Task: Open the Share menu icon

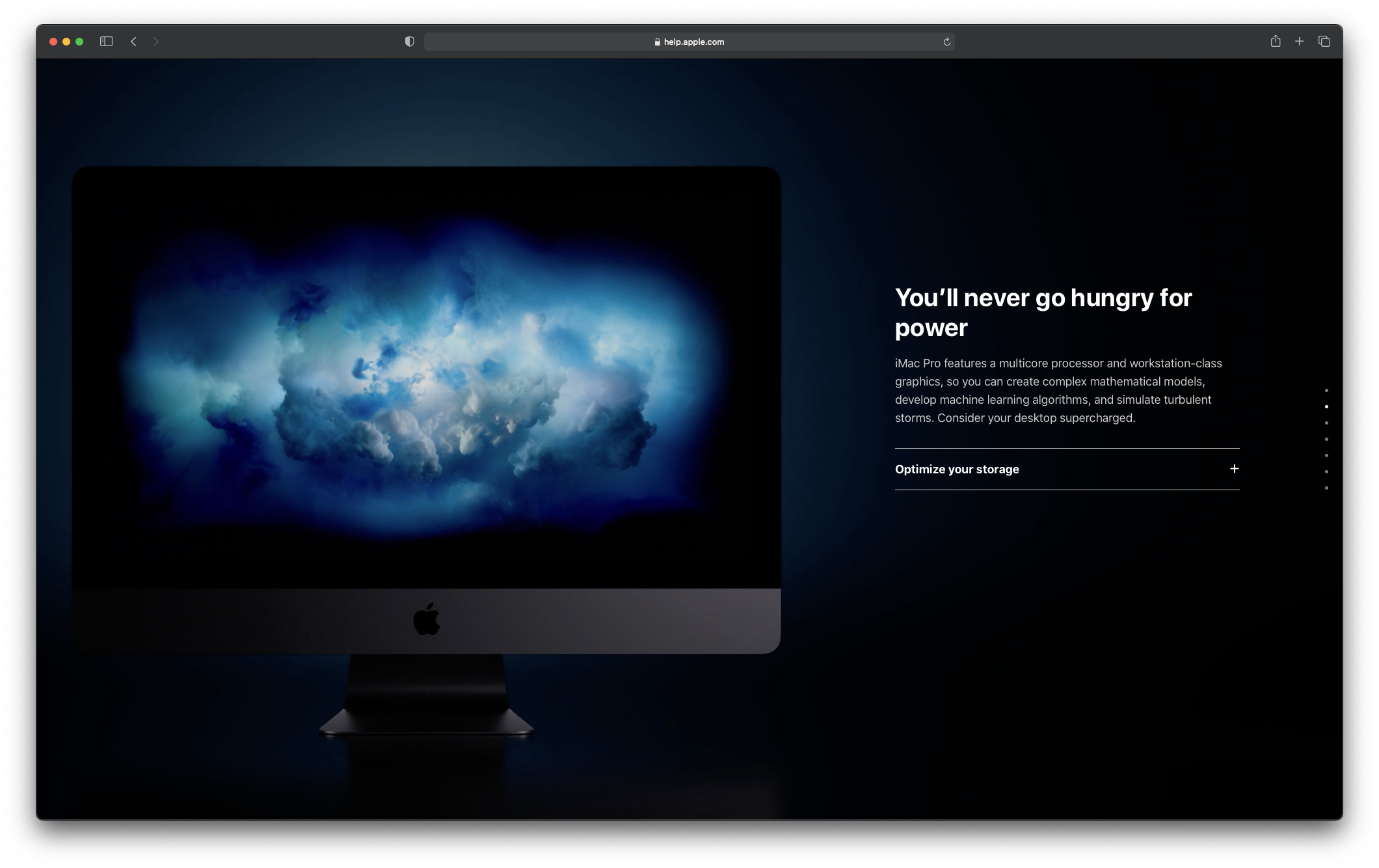Action: point(1275,42)
